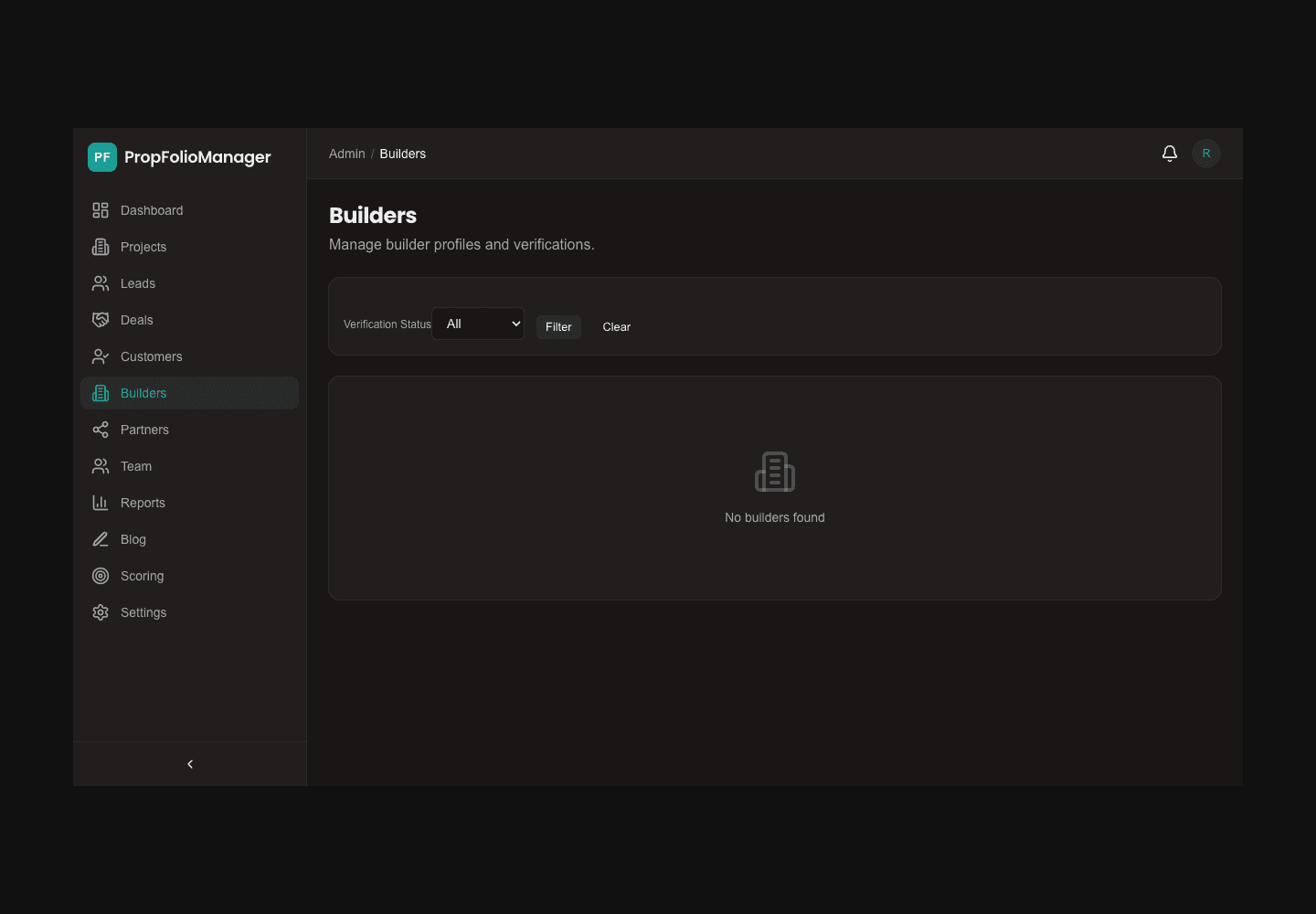The height and width of the screenshot is (914, 1316).
Task: Go to the Settings sidebar label
Action: coord(143,612)
